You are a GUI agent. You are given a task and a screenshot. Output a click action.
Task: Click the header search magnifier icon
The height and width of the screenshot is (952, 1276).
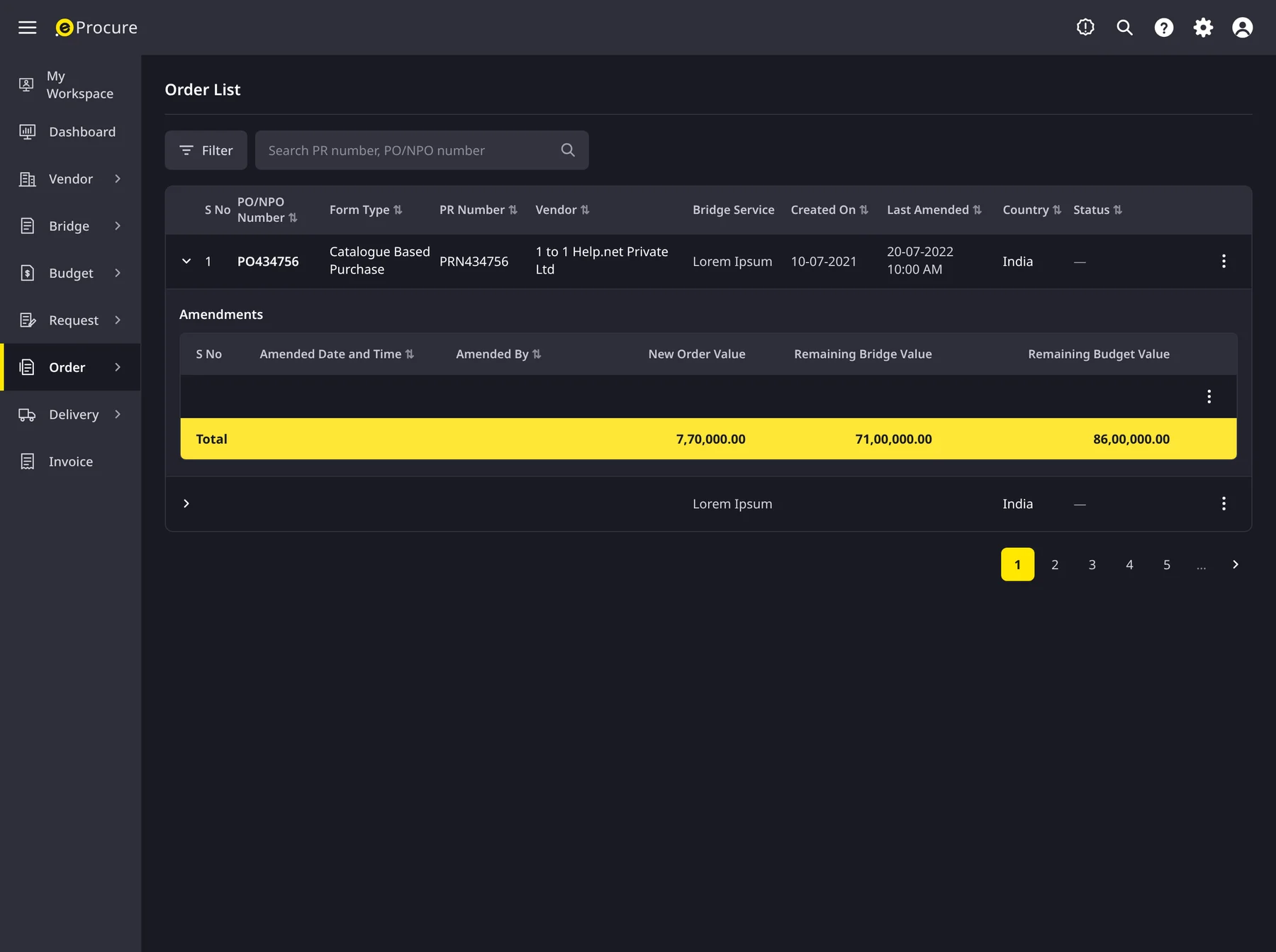click(x=1124, y=28)
